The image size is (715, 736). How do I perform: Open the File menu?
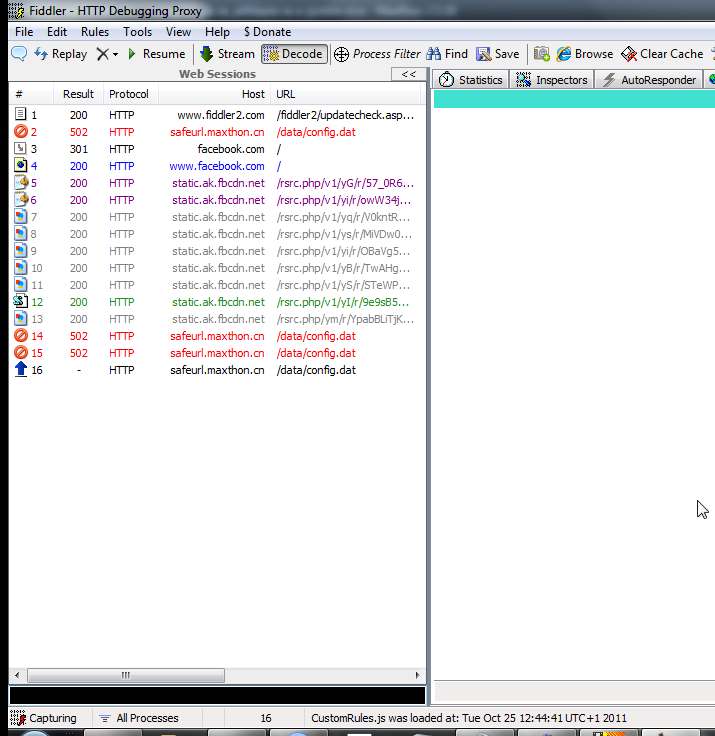[x=24, y=32]
